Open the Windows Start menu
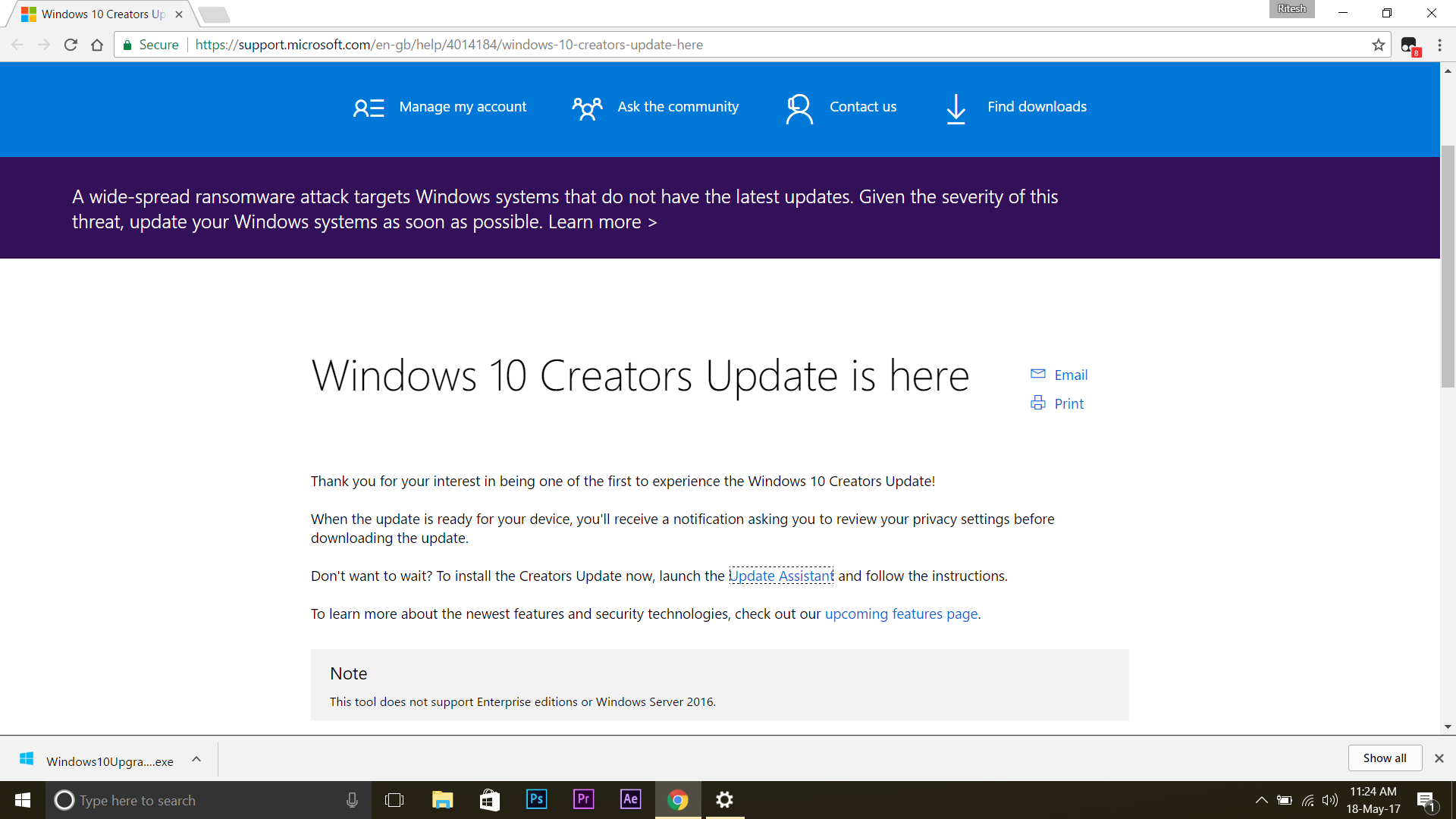The image size is (1456, 819). tap(23, 800)
